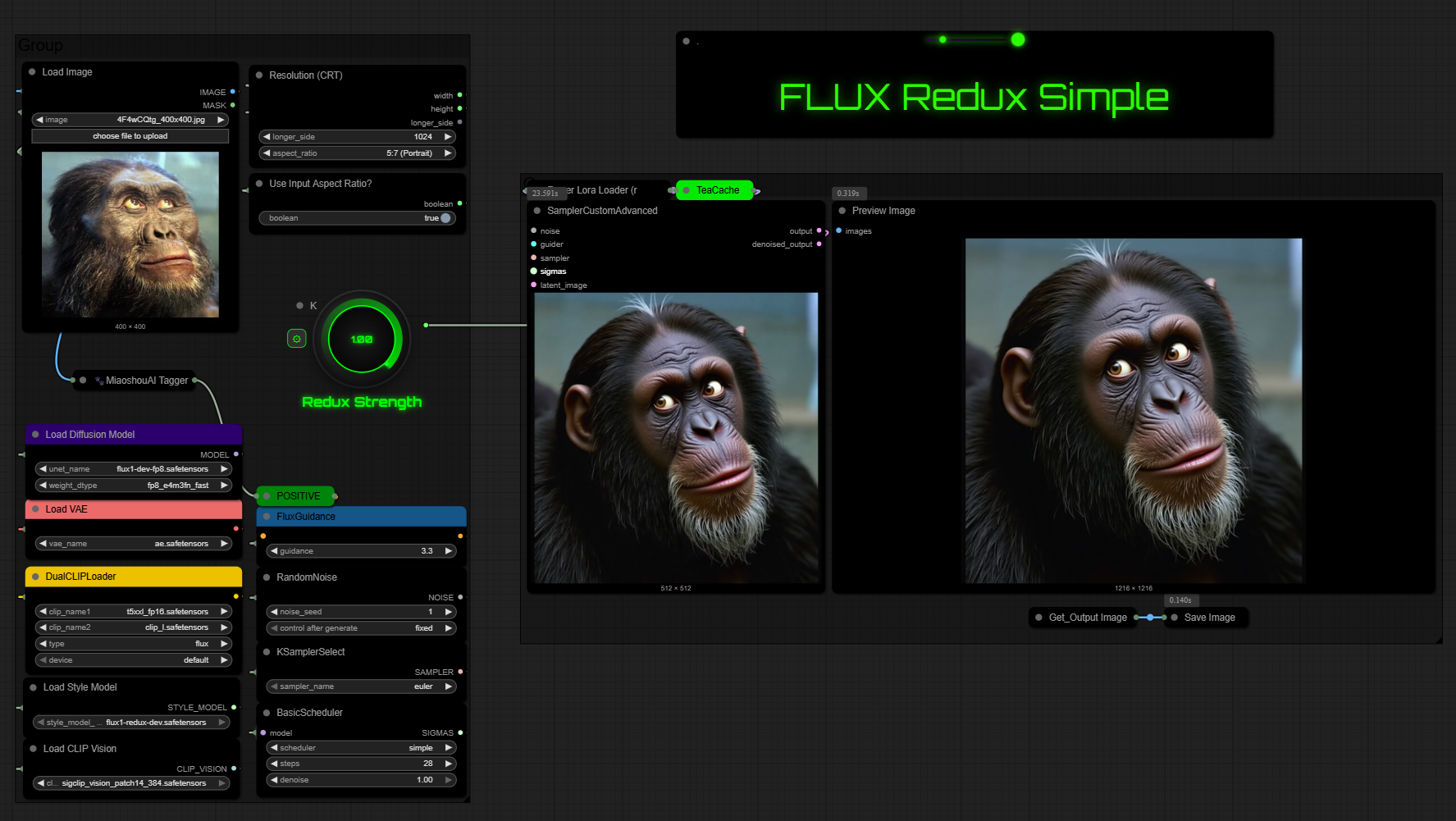Click the SamplerCustomAdvanced collapse dot
The height and width of the screenshot is (821, 1456).
(537, 211)
